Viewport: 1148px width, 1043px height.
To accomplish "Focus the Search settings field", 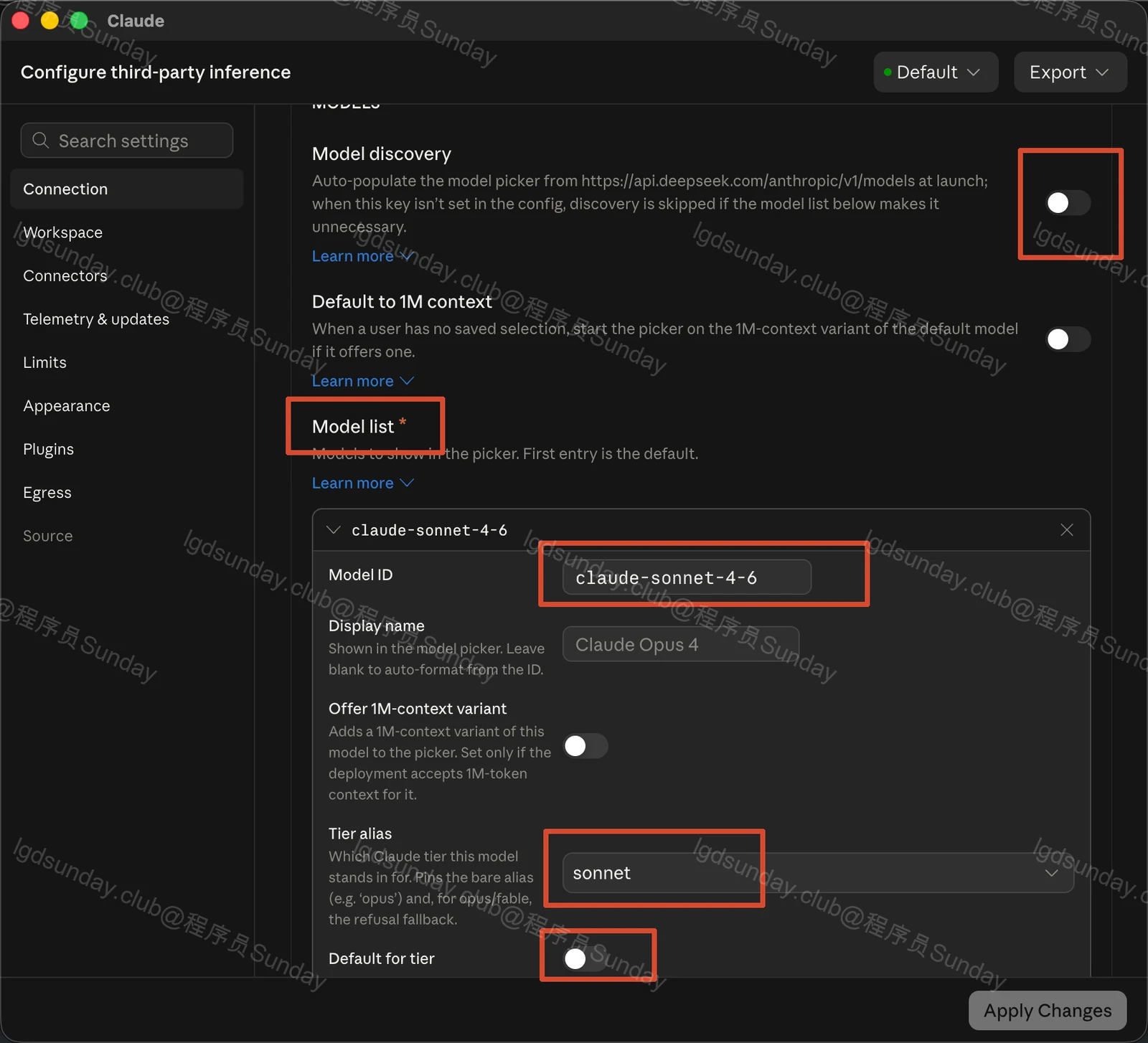I will click(x=127, y=141).
